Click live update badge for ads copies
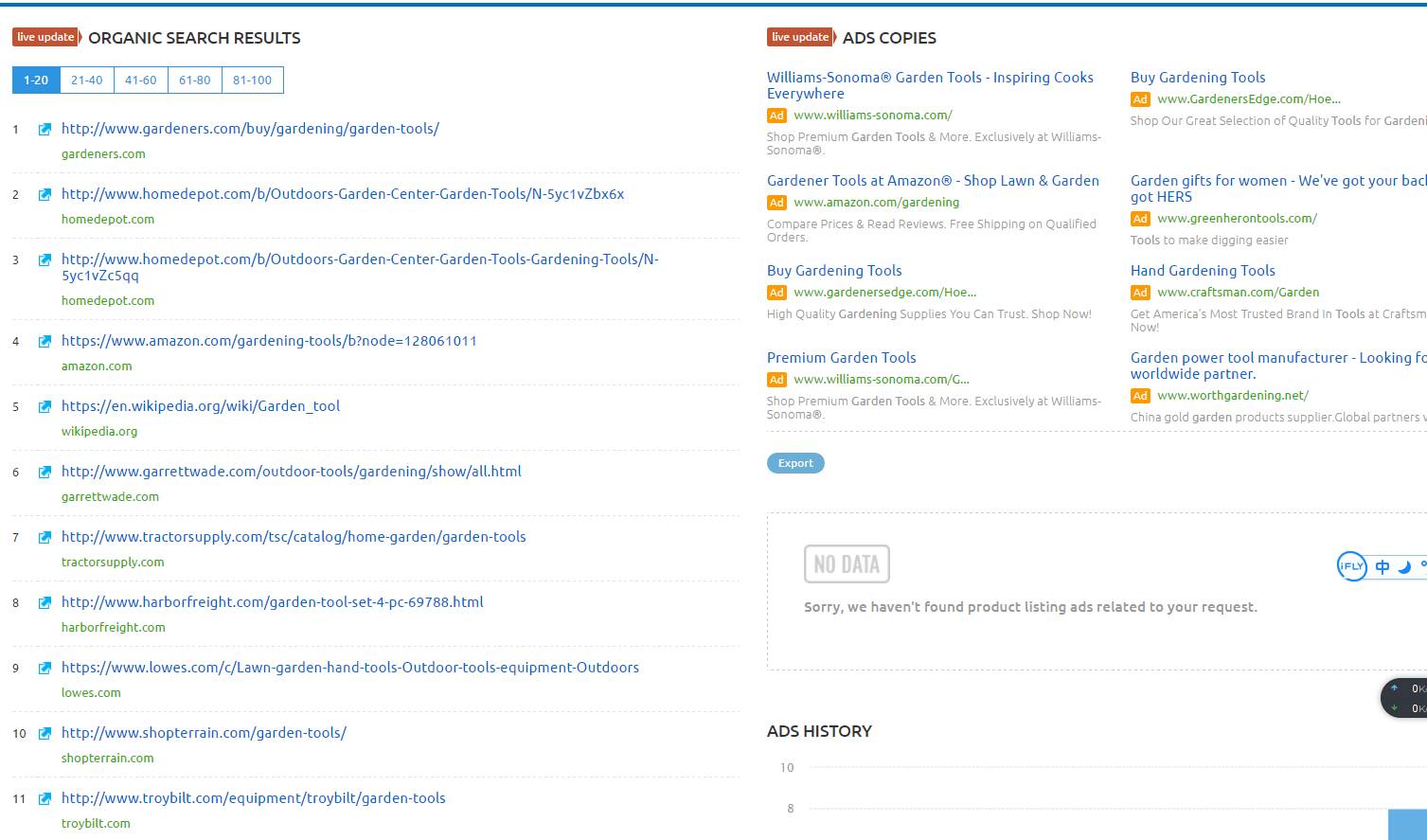This screenshot has height=840, width=1427. (x=800, y=37)
